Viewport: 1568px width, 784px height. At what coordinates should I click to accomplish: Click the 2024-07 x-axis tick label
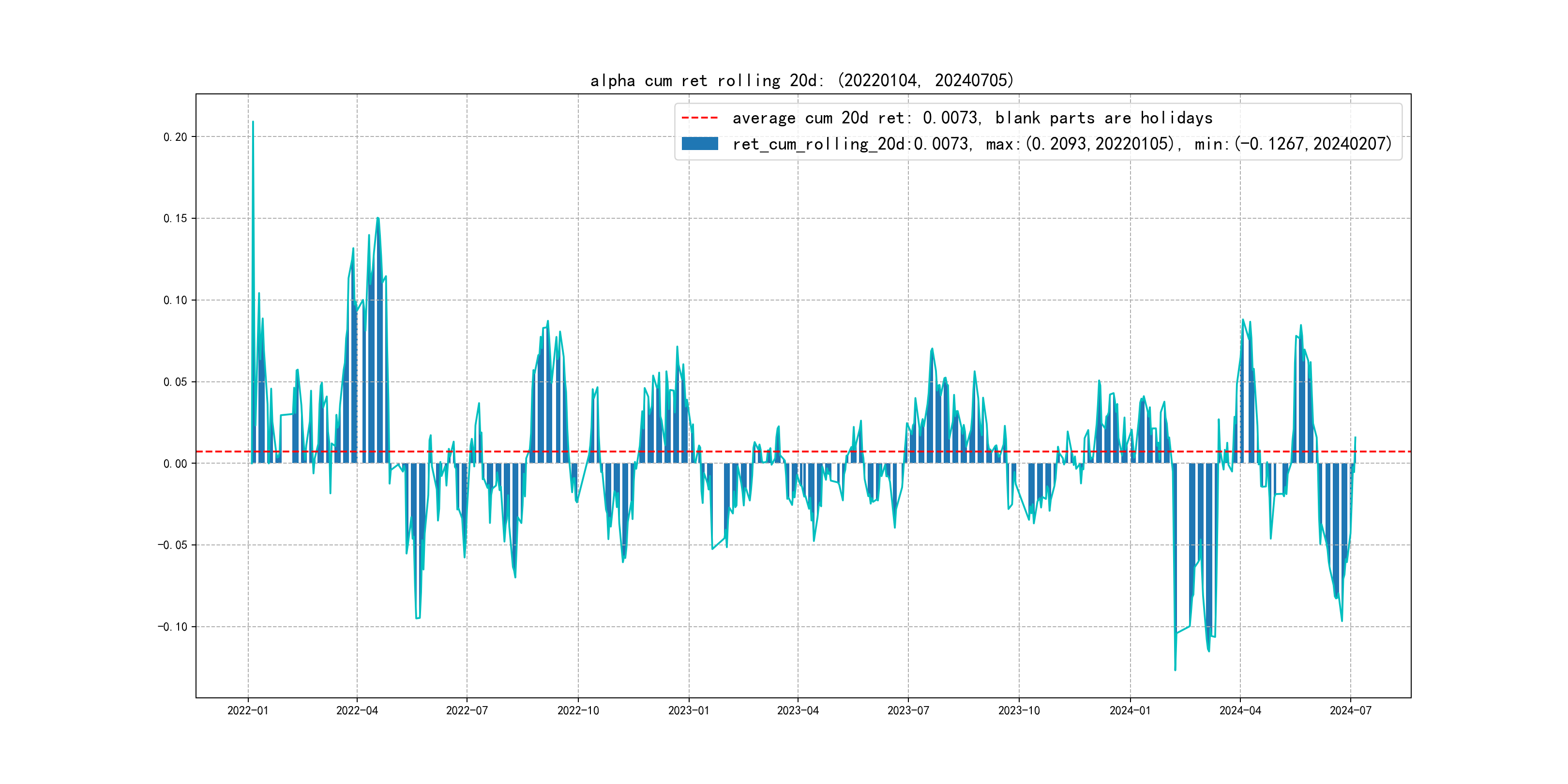click(x=1350, y=710)
